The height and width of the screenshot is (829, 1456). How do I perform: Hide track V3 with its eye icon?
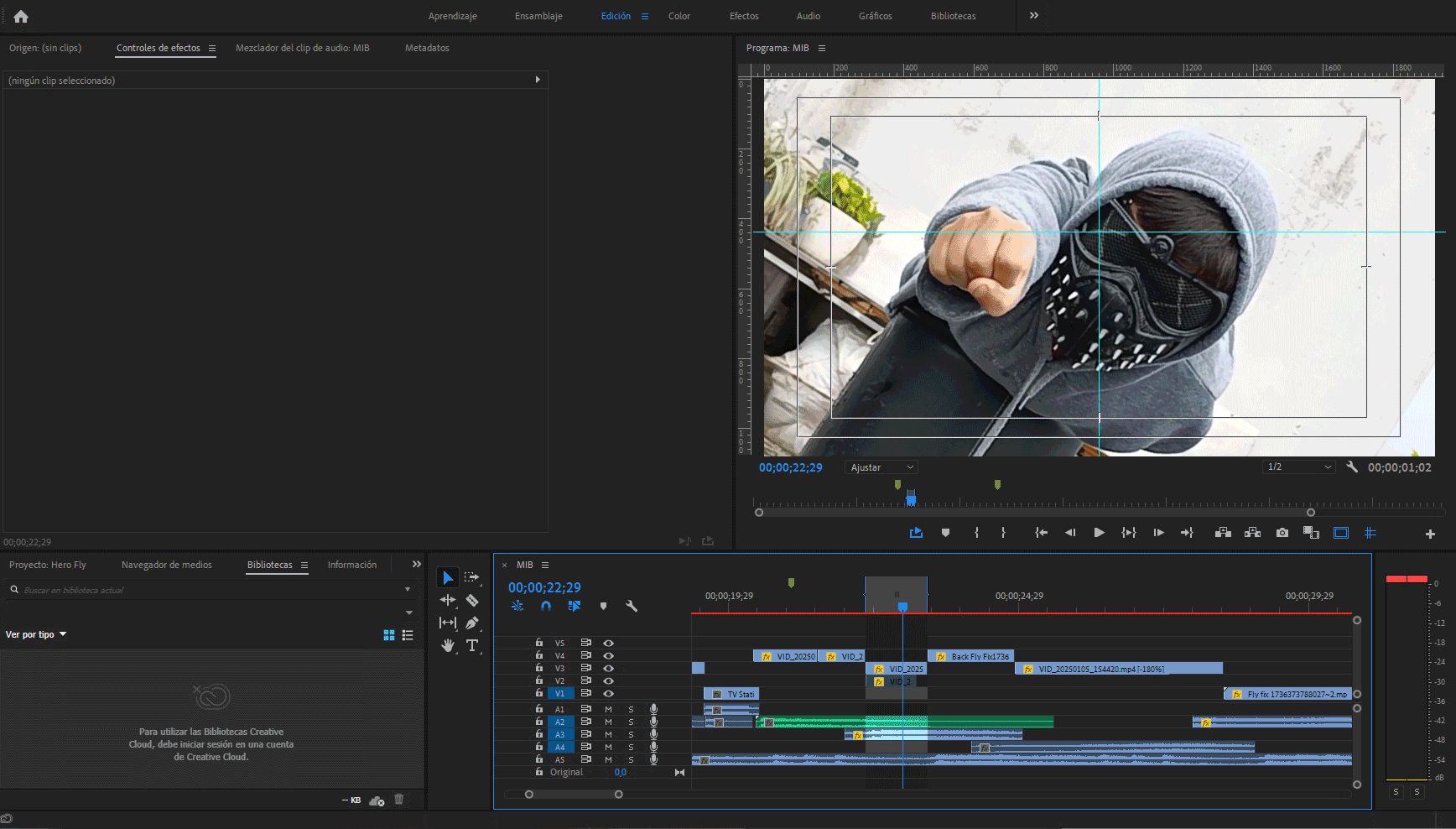coord(609,669)
